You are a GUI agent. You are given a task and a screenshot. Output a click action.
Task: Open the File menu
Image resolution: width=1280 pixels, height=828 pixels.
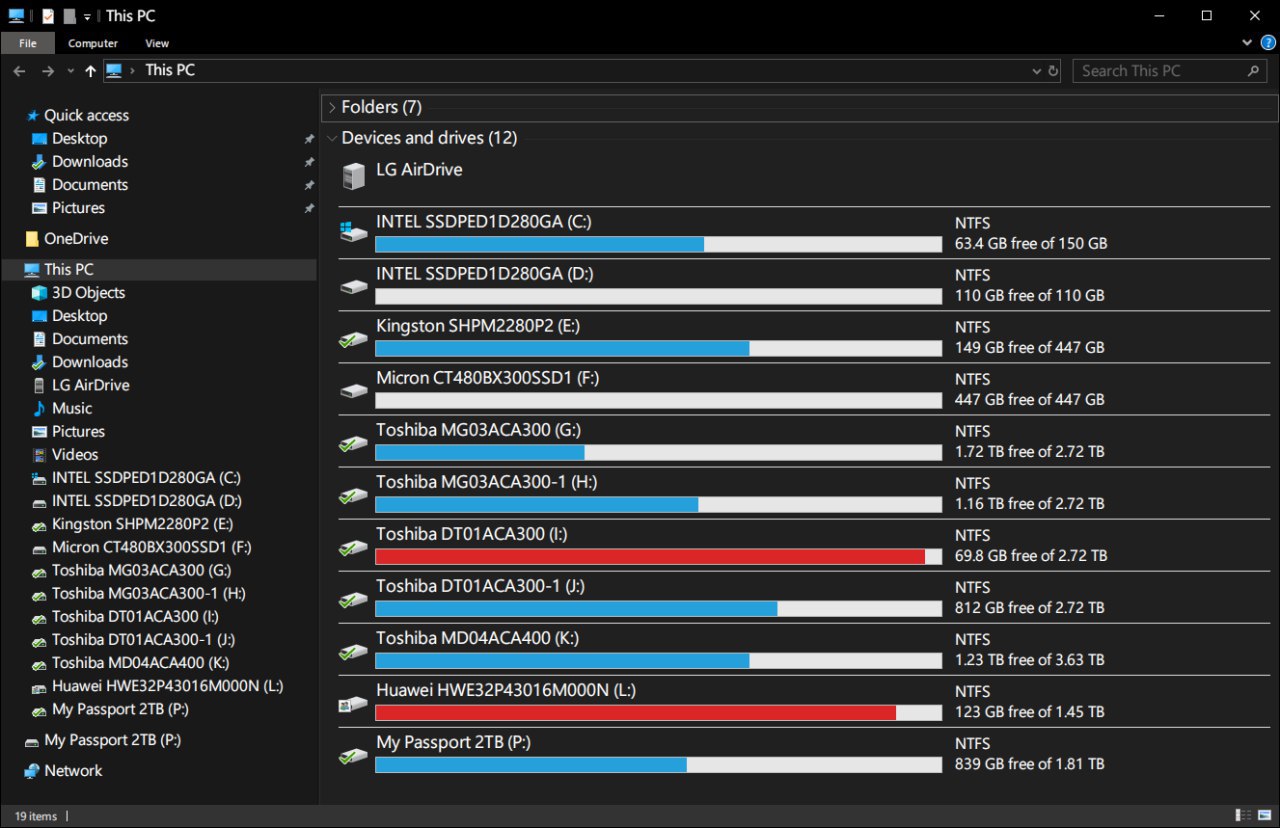tap(28, 43)
